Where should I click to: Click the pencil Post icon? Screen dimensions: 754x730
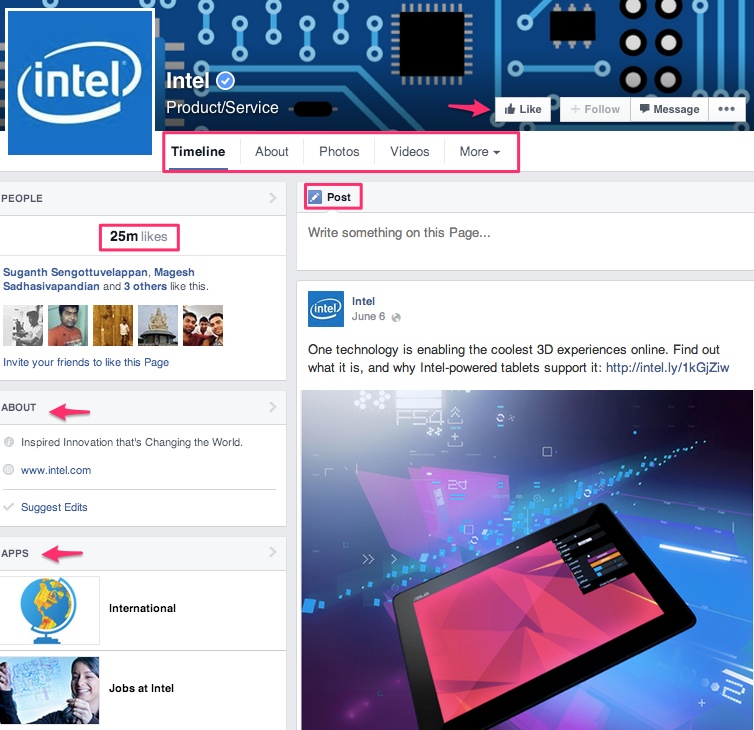pos(315,197)
